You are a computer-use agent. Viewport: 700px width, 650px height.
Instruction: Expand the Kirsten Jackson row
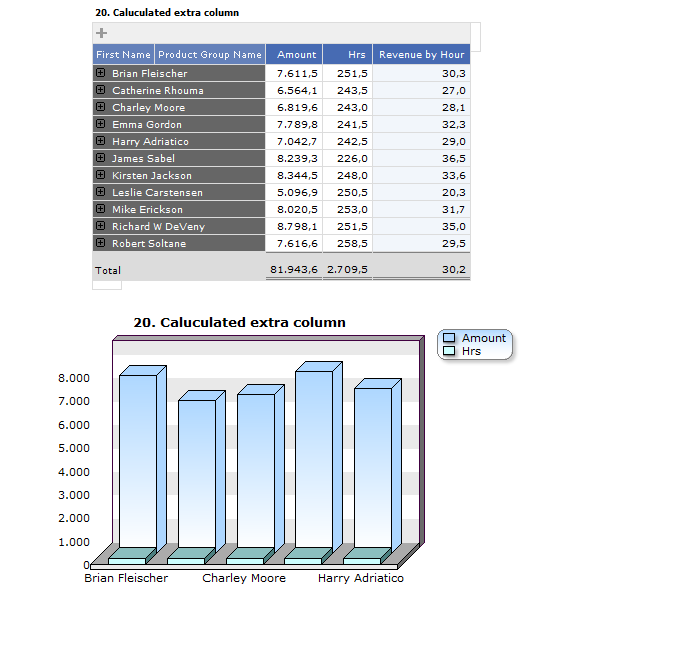pyautogui.click(x=100, y=175)
